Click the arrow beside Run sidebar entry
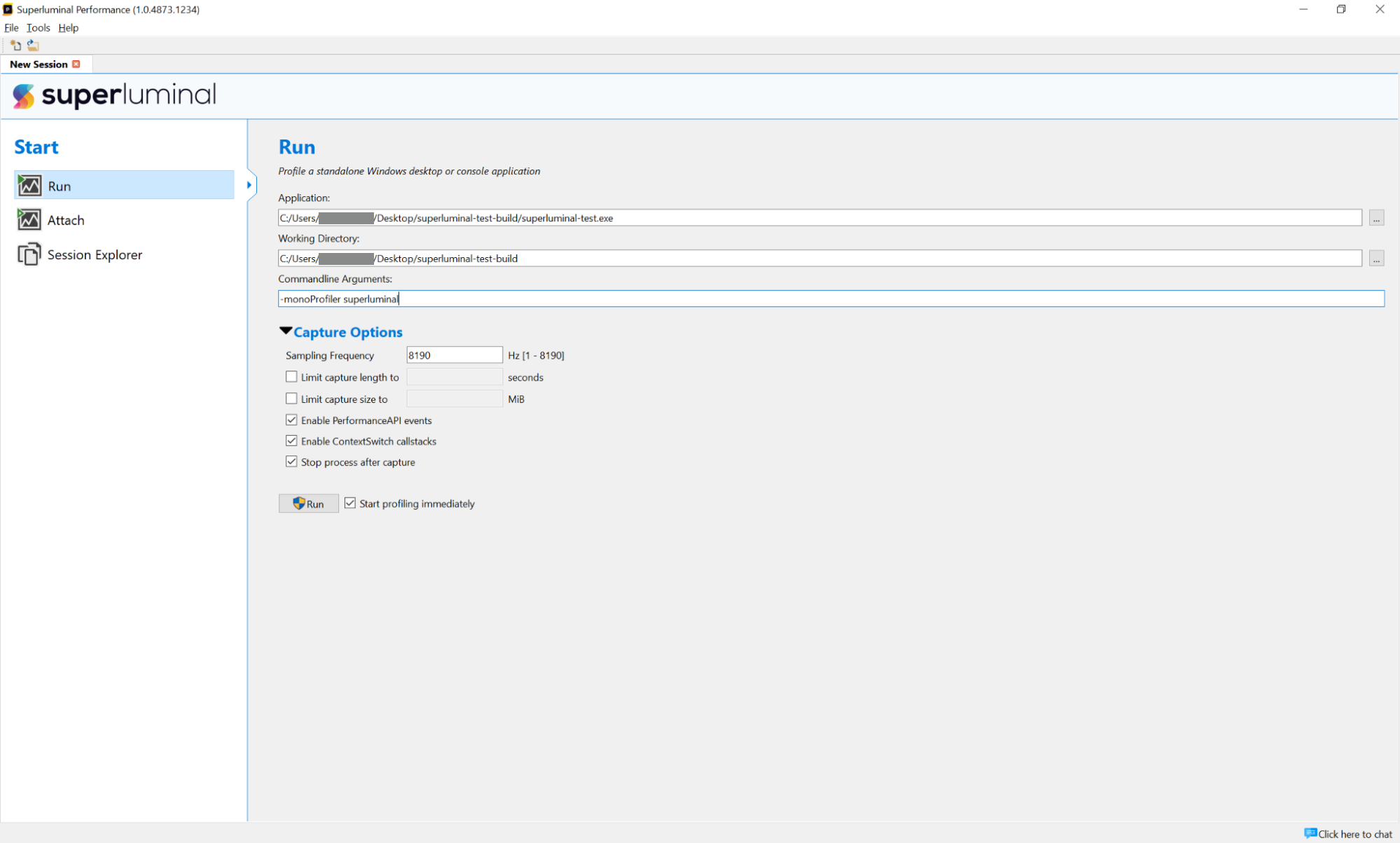Image resolution: width=1400 pixels, height=843 pixels. click(x=249, y=186)
